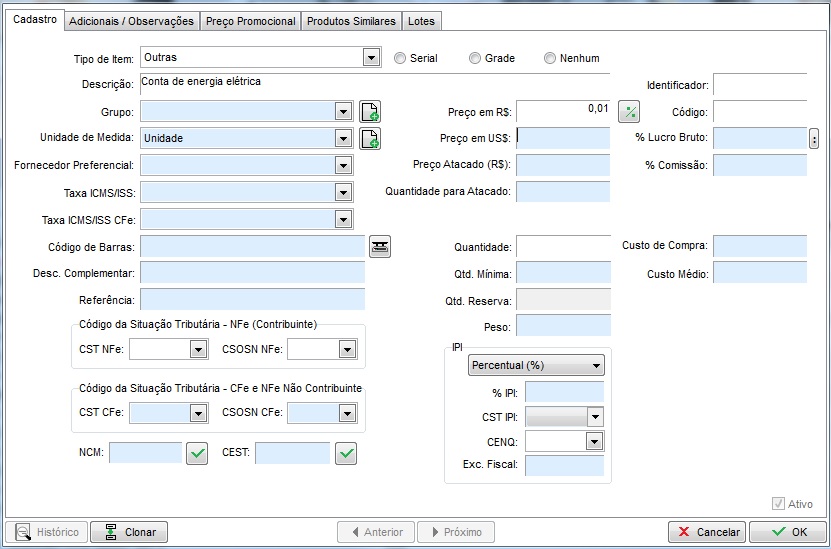Open the Preço Promocional tab
This screenshot has height=549, width=831.
[251, 21]
